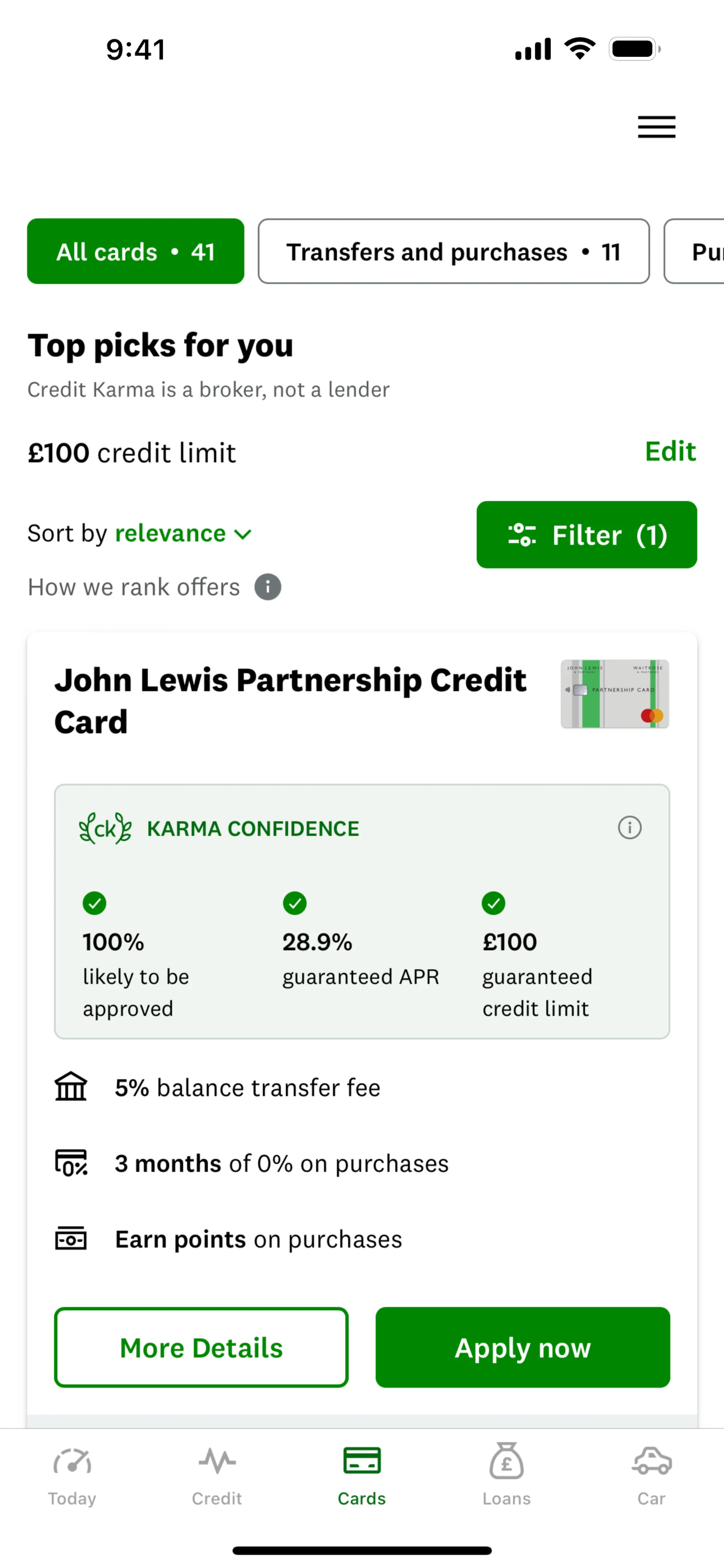This screenshot has width=724, height=1568.
Task: Tap the 100% likely approved checkmark
Action: pos(94,903)
